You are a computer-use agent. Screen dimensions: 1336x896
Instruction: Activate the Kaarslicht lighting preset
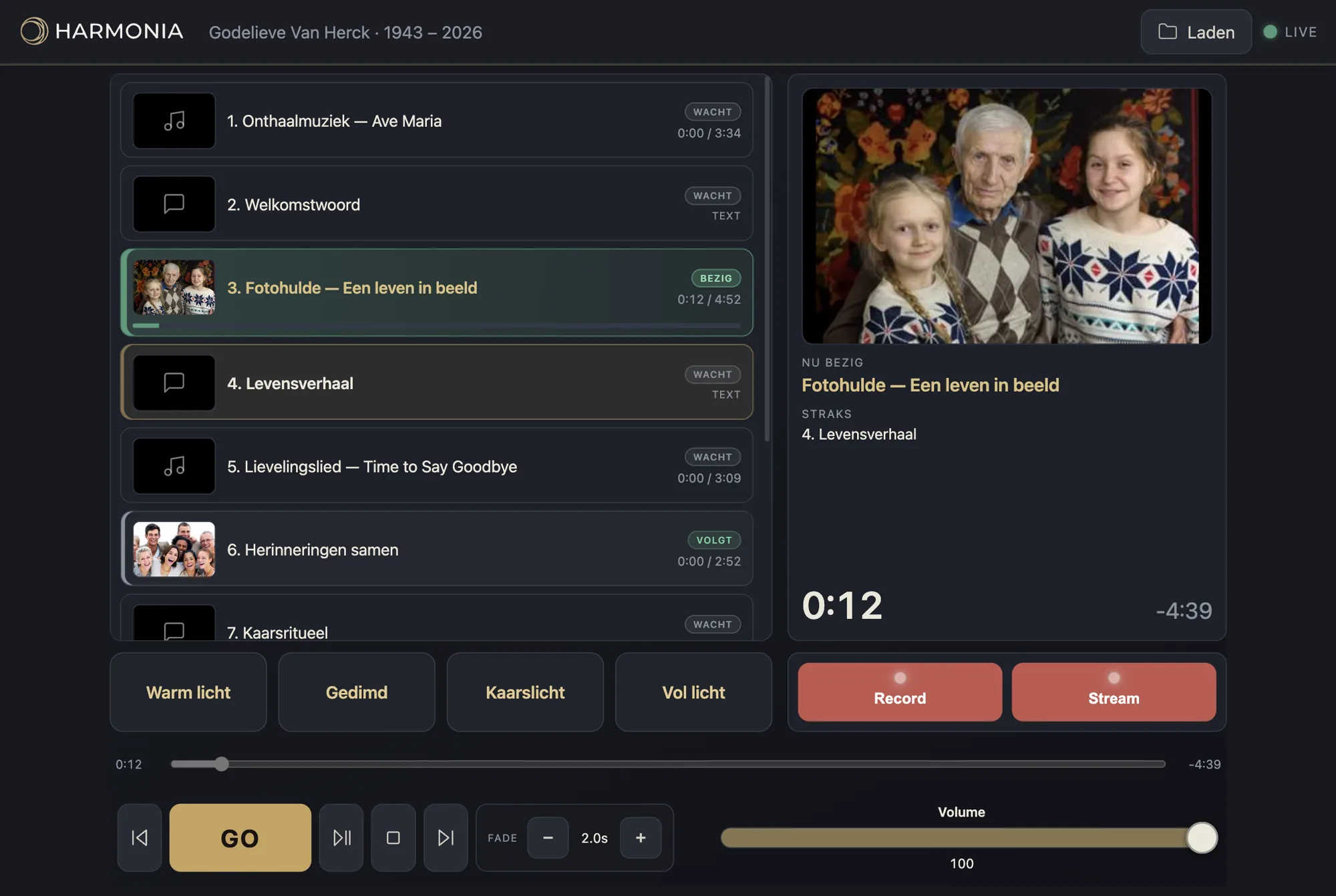click(525, 692)
